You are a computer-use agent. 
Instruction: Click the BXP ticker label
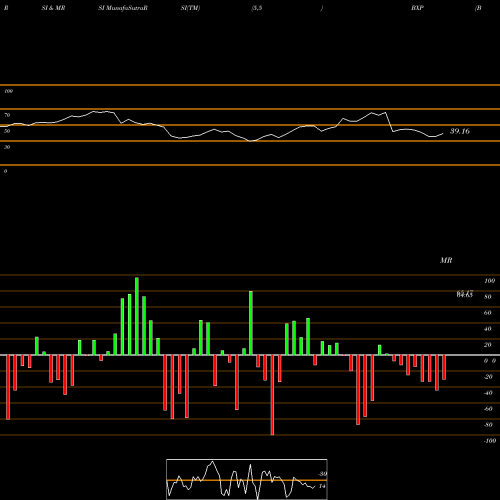tap(417, 8)
